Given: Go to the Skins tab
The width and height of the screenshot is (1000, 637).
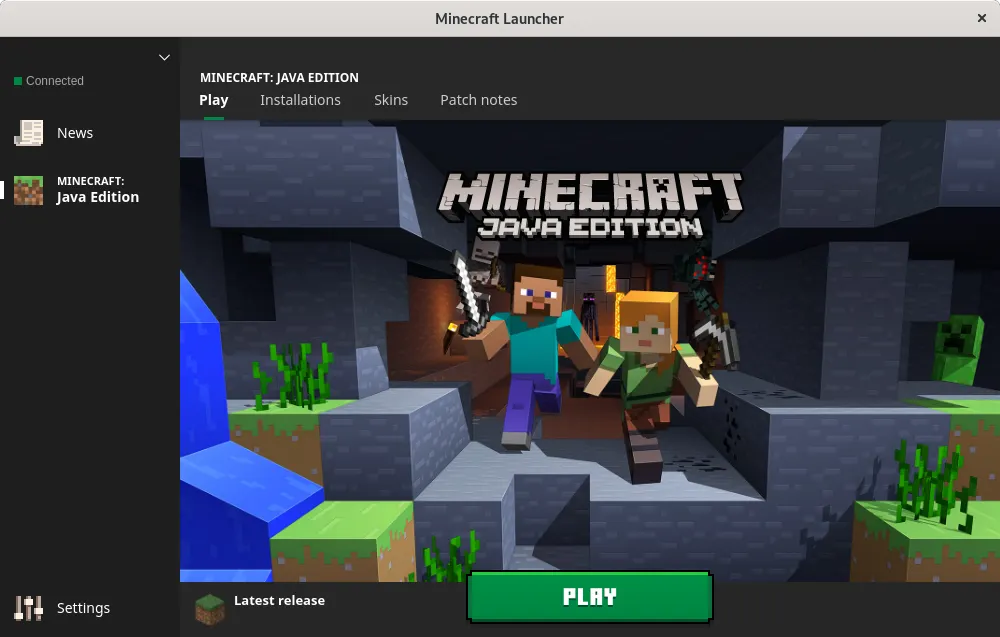Looking at the screenshot, I should [391, 100].
